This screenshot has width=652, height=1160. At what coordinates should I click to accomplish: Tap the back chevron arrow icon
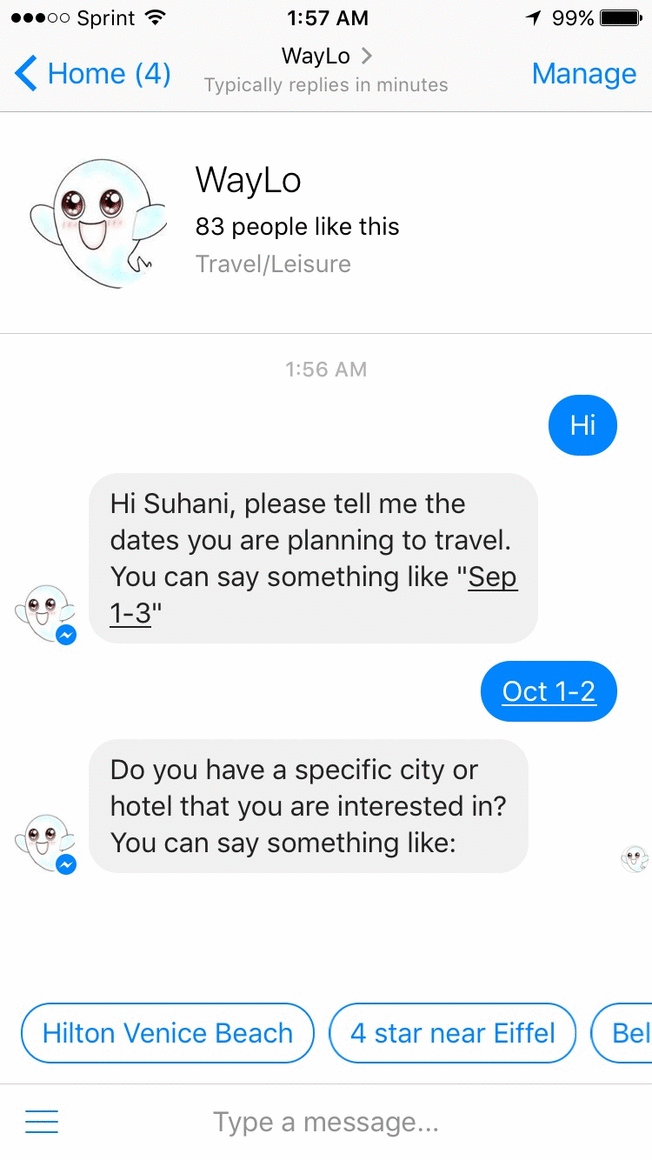[x=25, y=73]
